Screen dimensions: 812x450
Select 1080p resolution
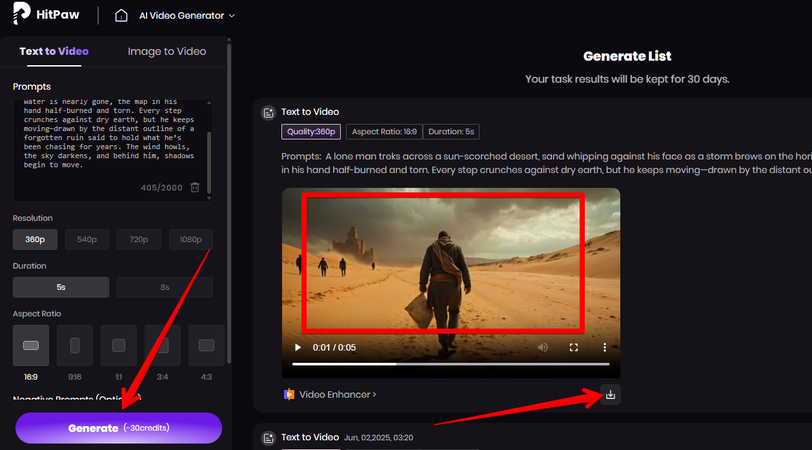click(191, 239)
